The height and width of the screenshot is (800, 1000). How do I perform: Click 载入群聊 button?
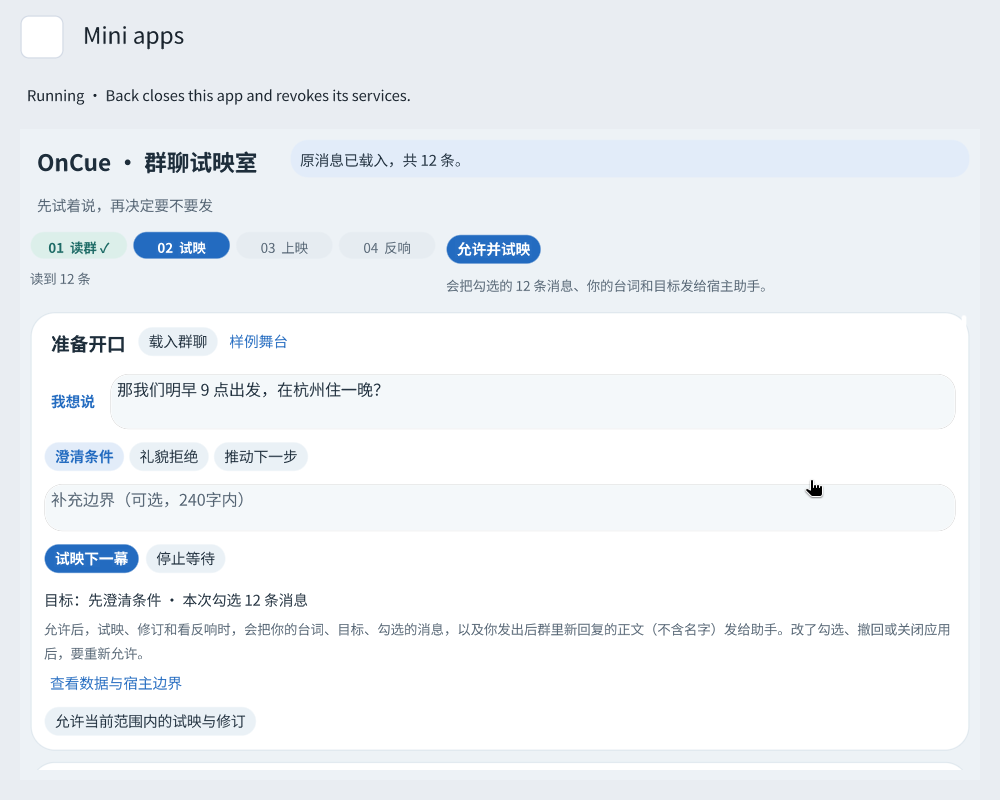(x=178, y=342)
